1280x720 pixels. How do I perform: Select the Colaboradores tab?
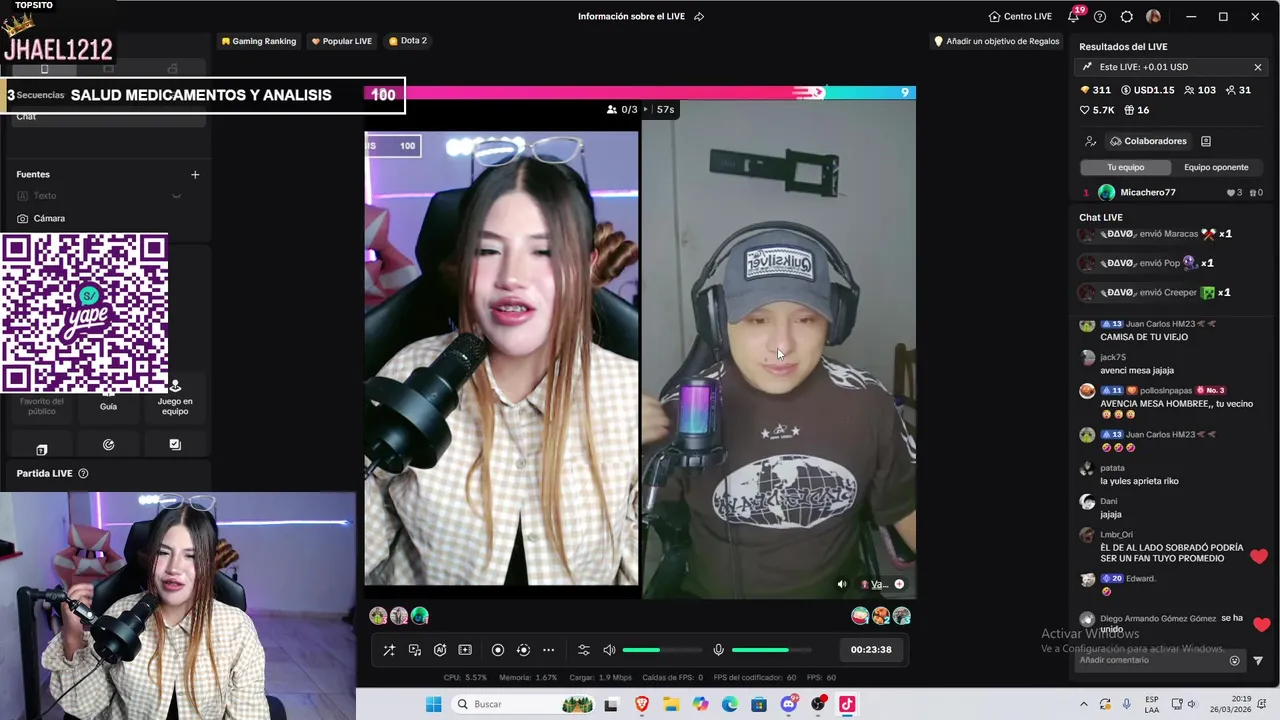(1148, 142)
